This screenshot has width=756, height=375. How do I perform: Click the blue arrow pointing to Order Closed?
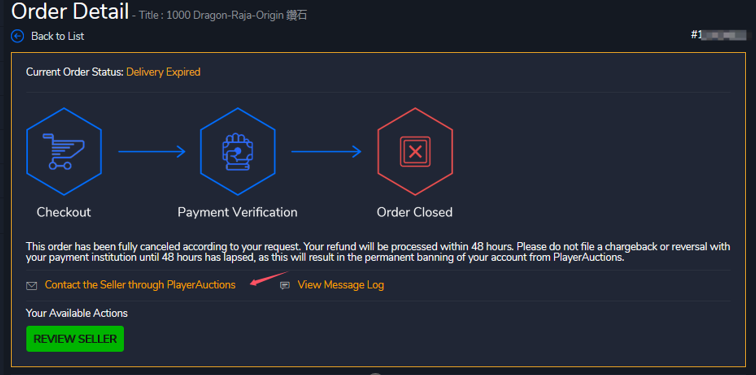tap(326, 152)
